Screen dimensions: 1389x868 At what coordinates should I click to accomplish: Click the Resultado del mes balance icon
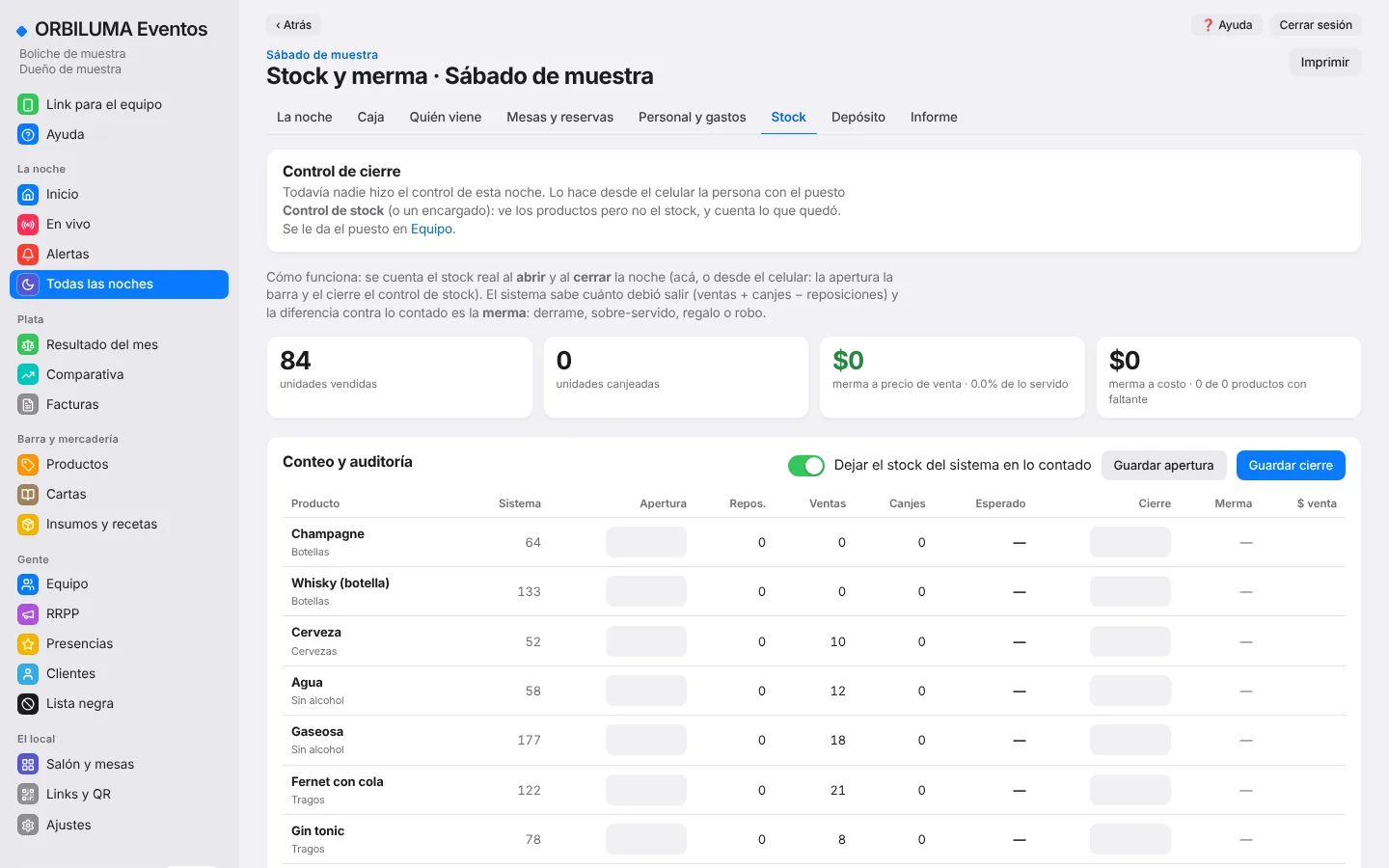pyautogui.click(x=28, y=344)
